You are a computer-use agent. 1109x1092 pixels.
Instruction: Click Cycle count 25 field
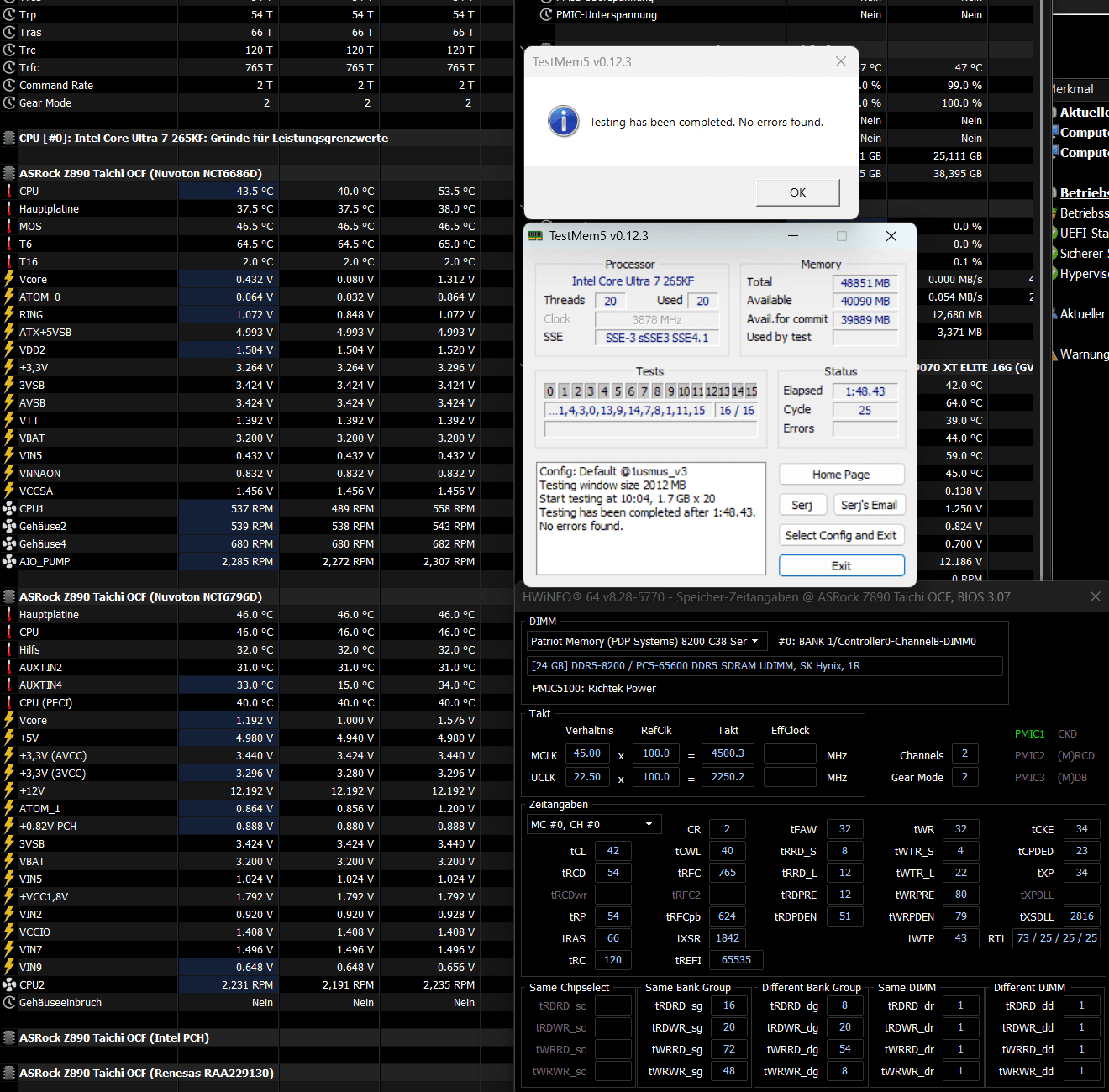pyautogui.click(x=865, y=410)
